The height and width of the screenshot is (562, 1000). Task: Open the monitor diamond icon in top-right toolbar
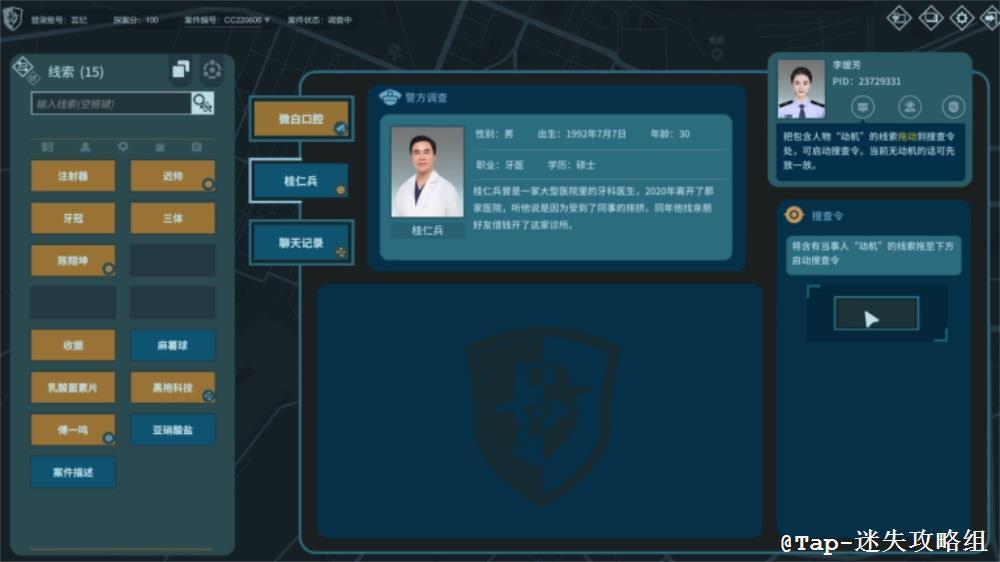(930, 17)
